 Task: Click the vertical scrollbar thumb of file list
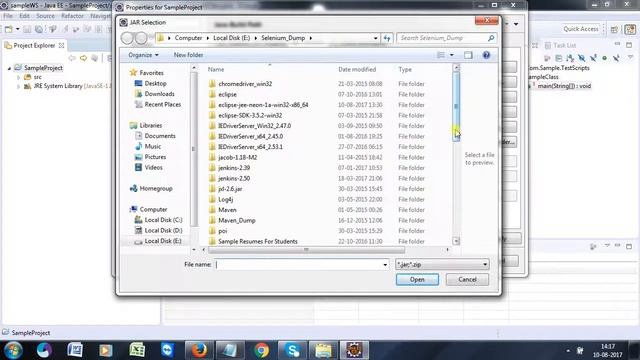[456, 107]
